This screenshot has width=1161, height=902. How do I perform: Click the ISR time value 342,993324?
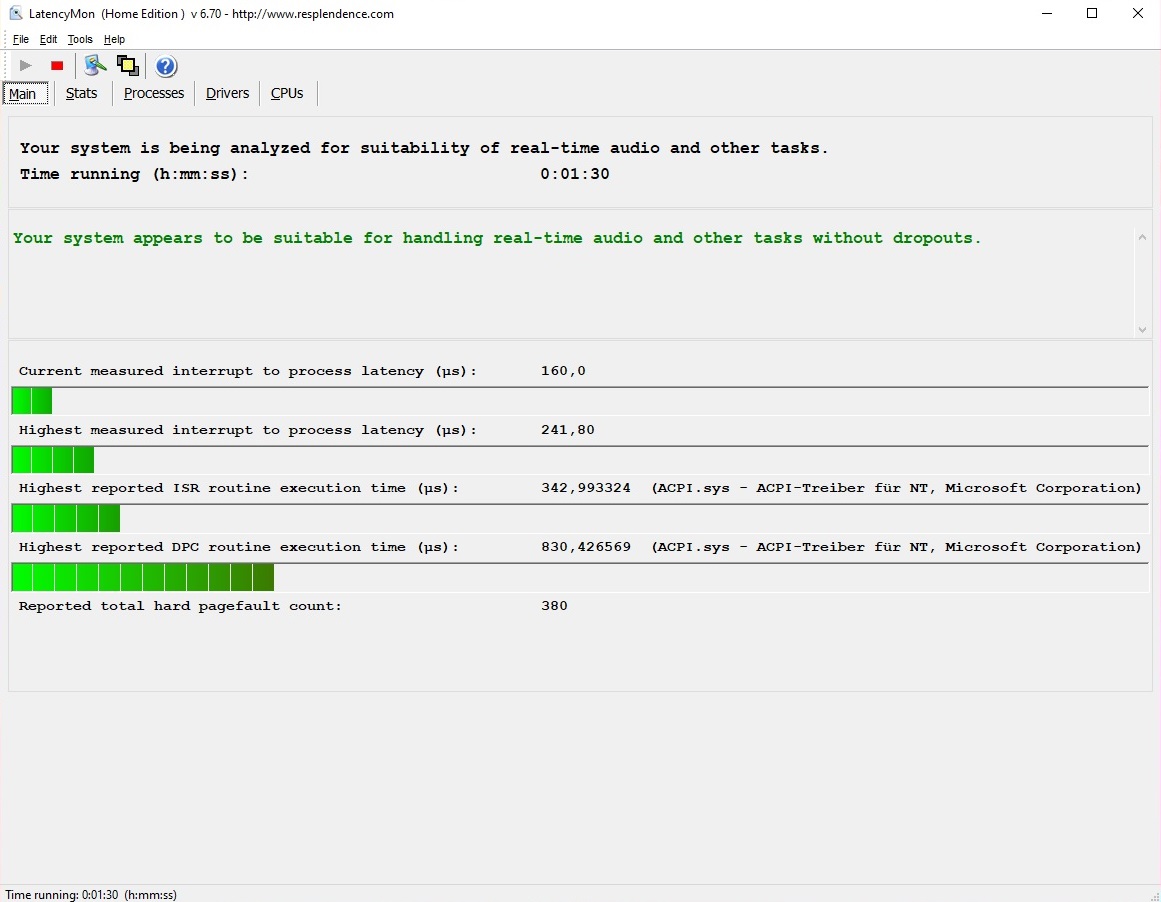586,488
